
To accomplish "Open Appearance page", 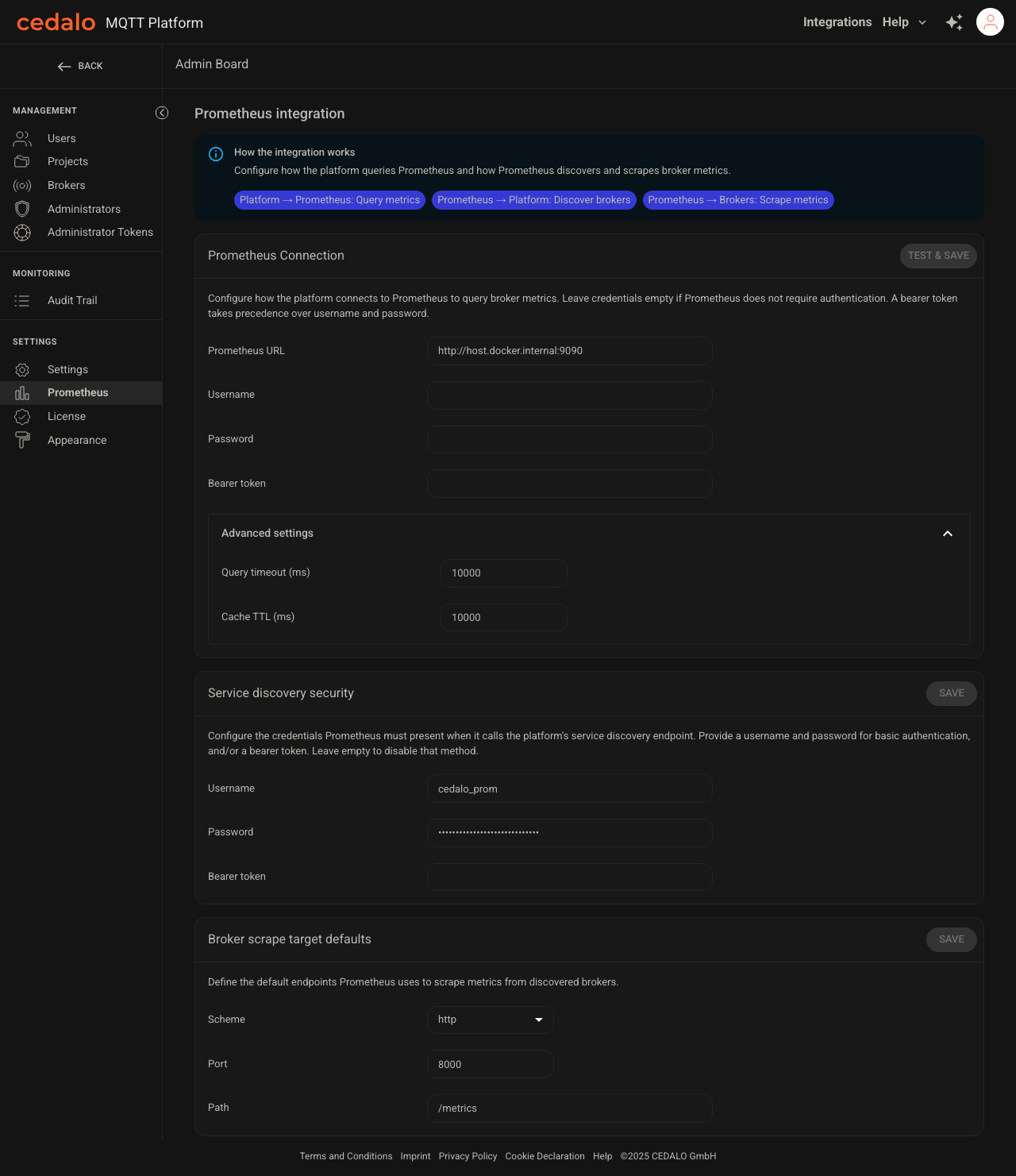I will pyautogui.click(x=81, y=440).
